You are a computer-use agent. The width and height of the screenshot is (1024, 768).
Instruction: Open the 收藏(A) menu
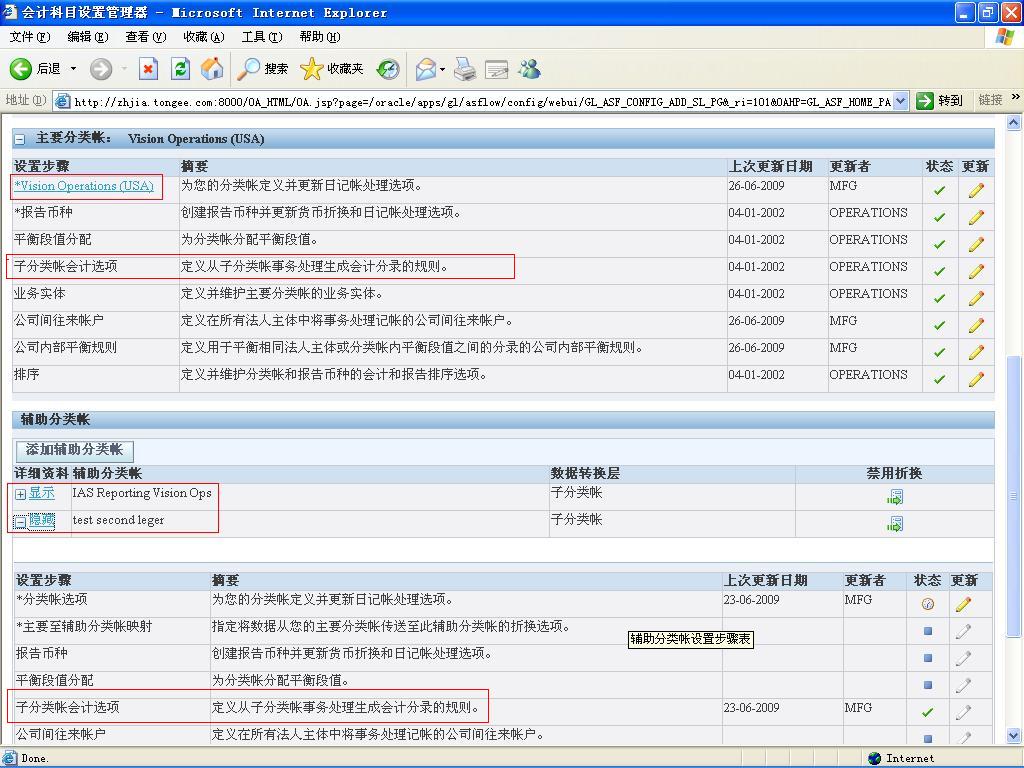[x=204, y=37]
